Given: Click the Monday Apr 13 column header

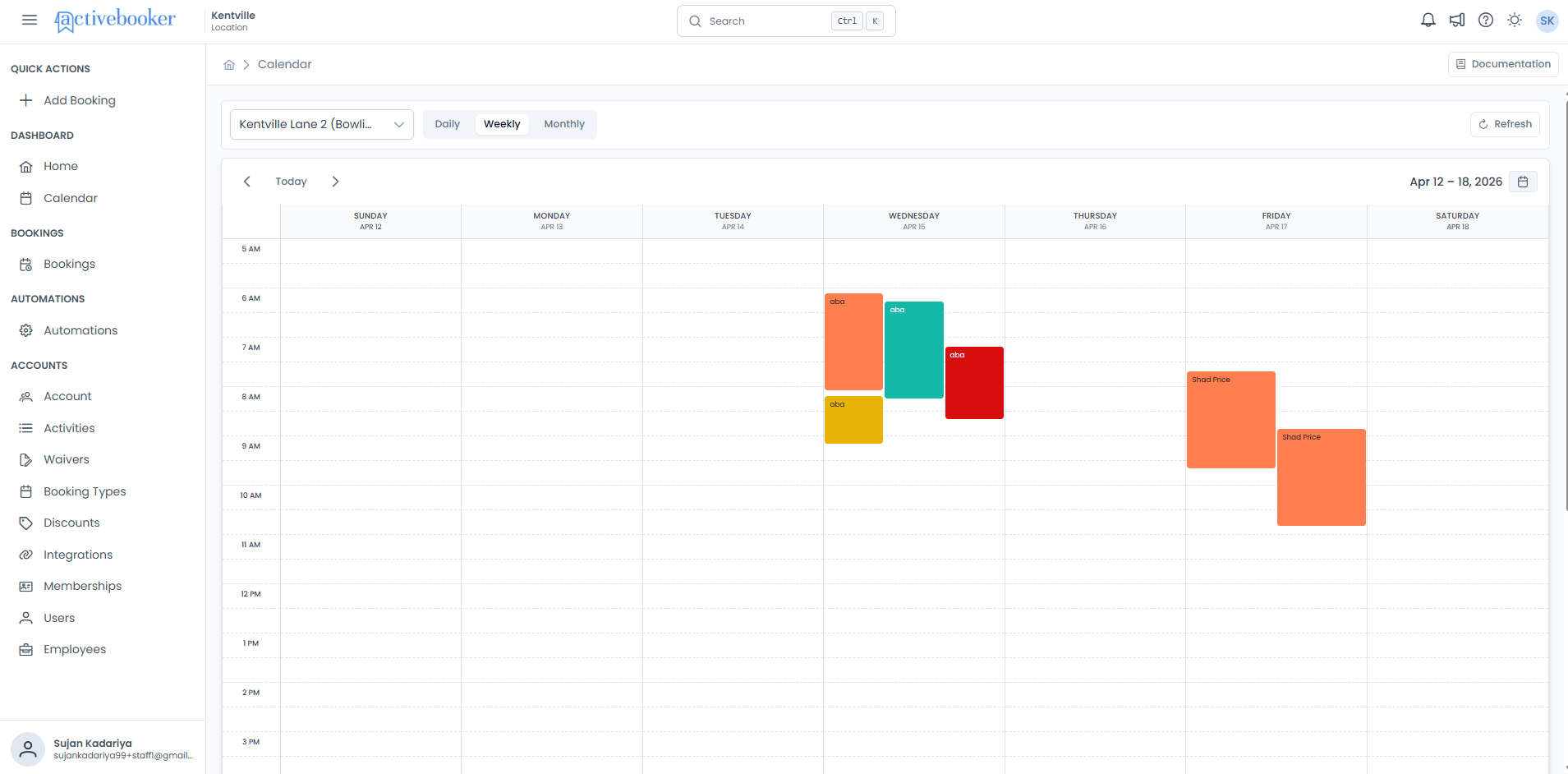Looking at the screenshot, I should click(552, 221).
